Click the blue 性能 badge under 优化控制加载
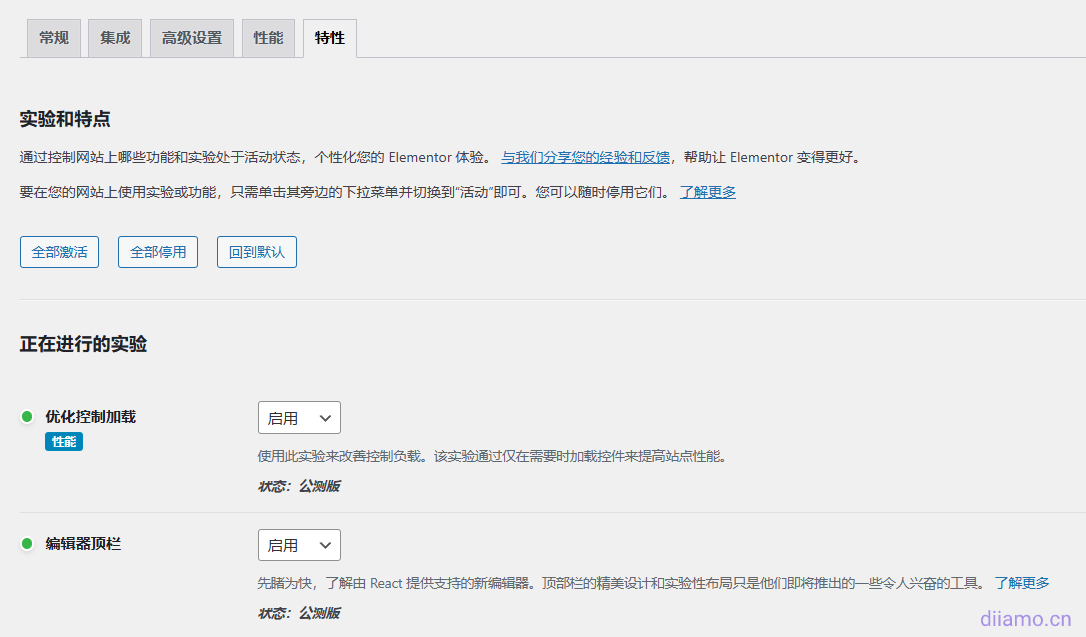 tap(63, 440)
